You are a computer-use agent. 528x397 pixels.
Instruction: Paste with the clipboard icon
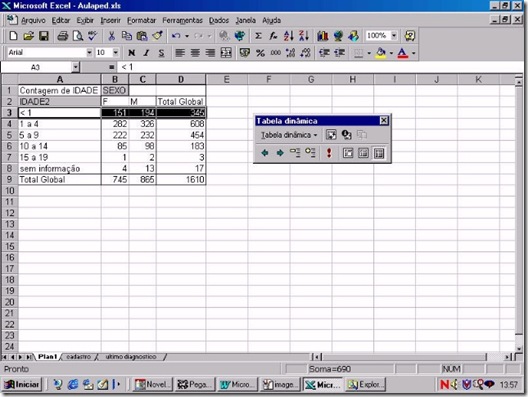click(x=142, y=36)
